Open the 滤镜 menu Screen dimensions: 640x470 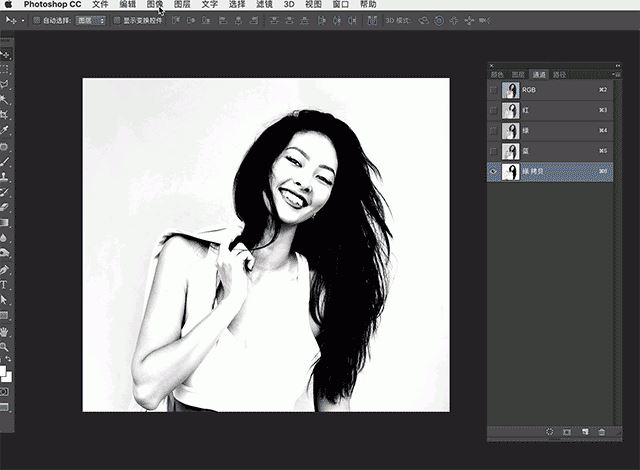pos(265,5)
